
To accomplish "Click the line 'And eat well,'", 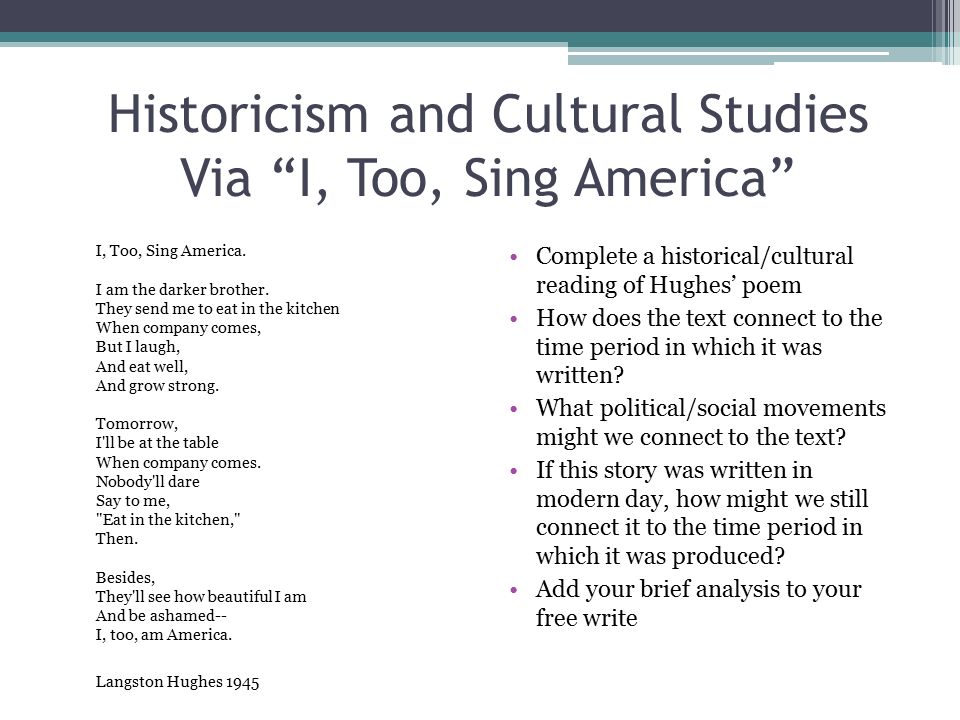I will (141, 367).
